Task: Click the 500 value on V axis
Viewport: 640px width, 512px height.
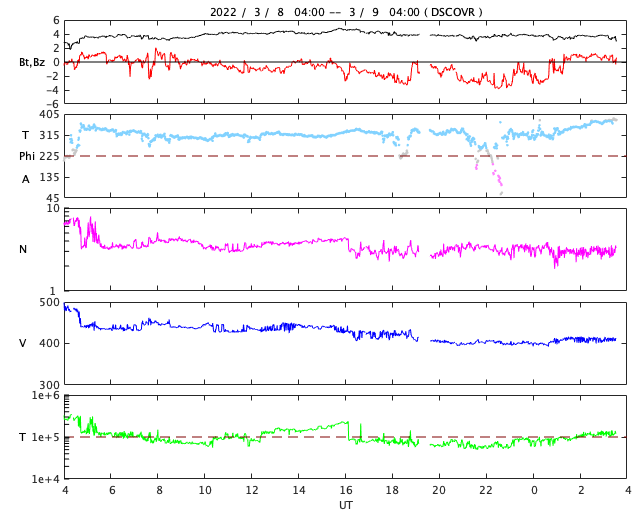Action: point(49,303)
